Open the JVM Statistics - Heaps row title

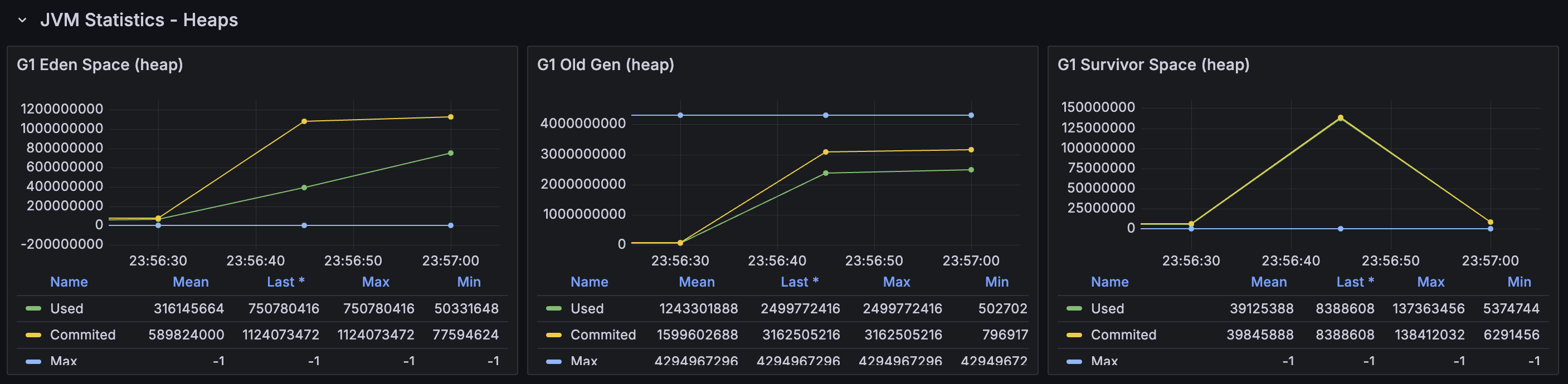pyautogui.click(x=139, y=20)
